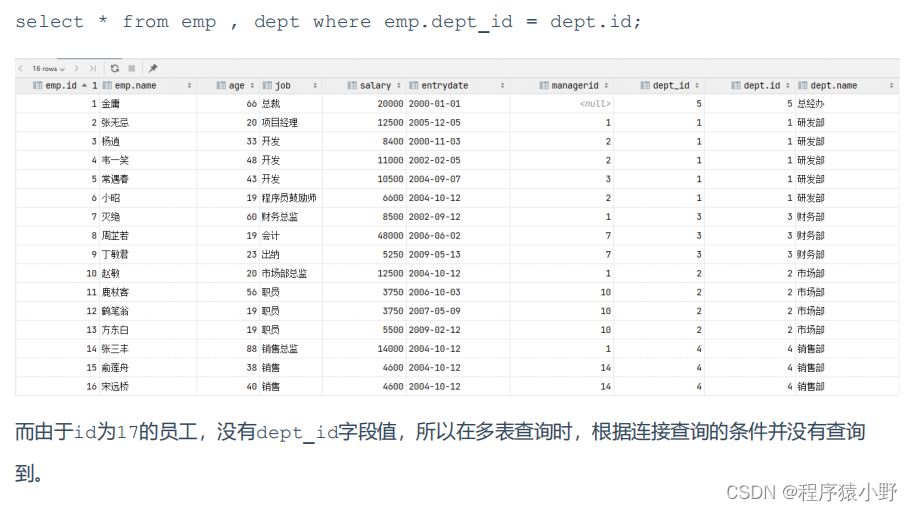Jump to last page icon
Screen dimensions: 912x511
tap(93, 68)
